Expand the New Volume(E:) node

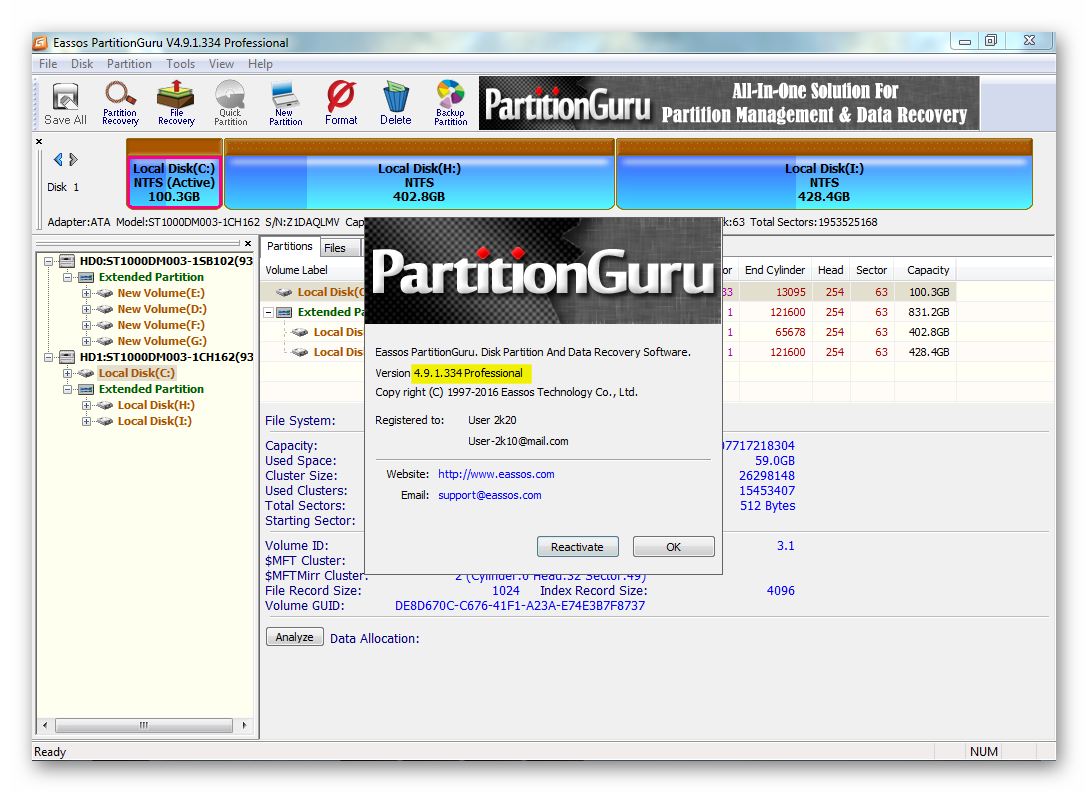tap(86, 293)
